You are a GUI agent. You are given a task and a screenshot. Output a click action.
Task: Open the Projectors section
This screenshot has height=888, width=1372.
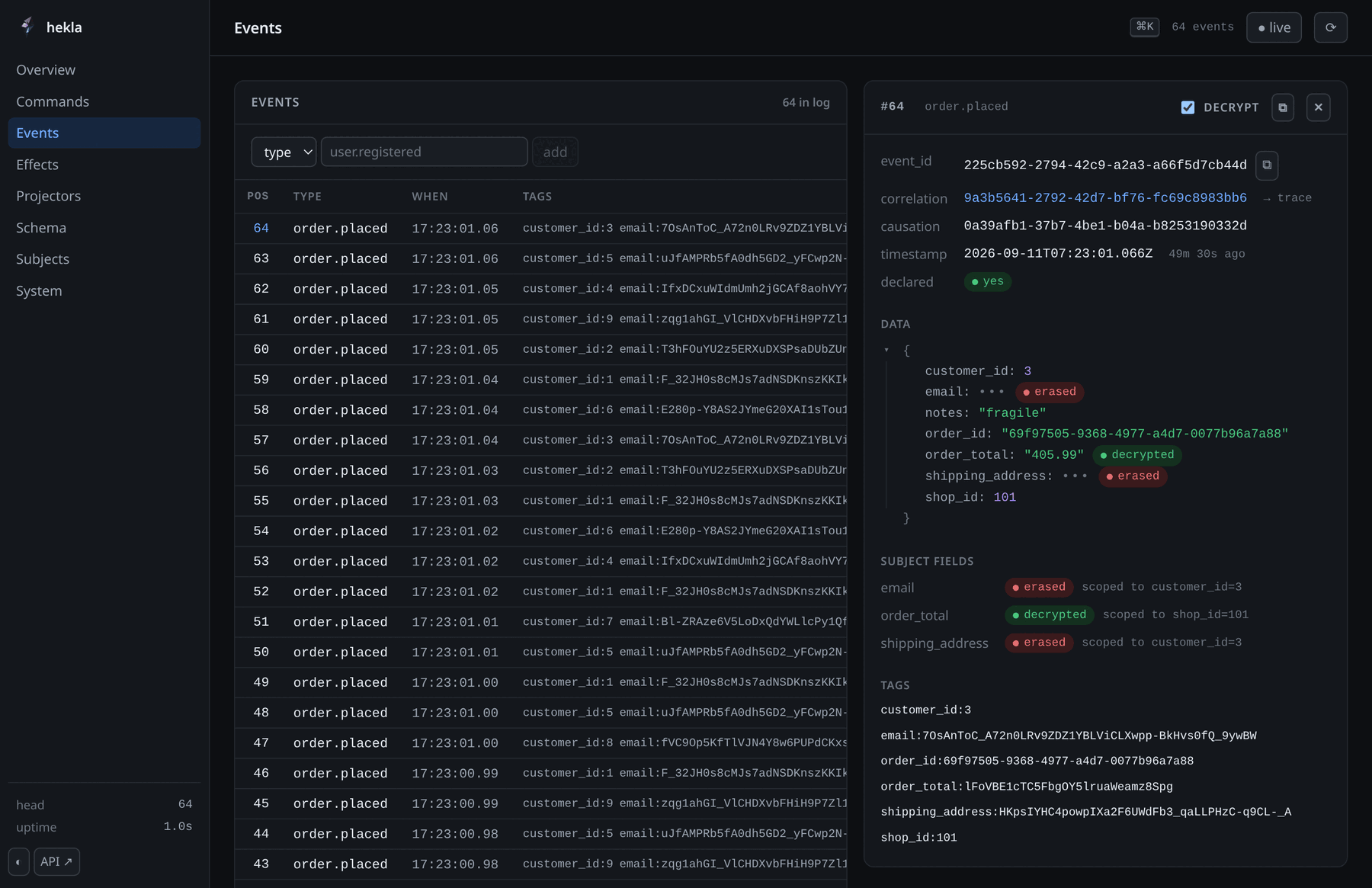click(104, 196)
